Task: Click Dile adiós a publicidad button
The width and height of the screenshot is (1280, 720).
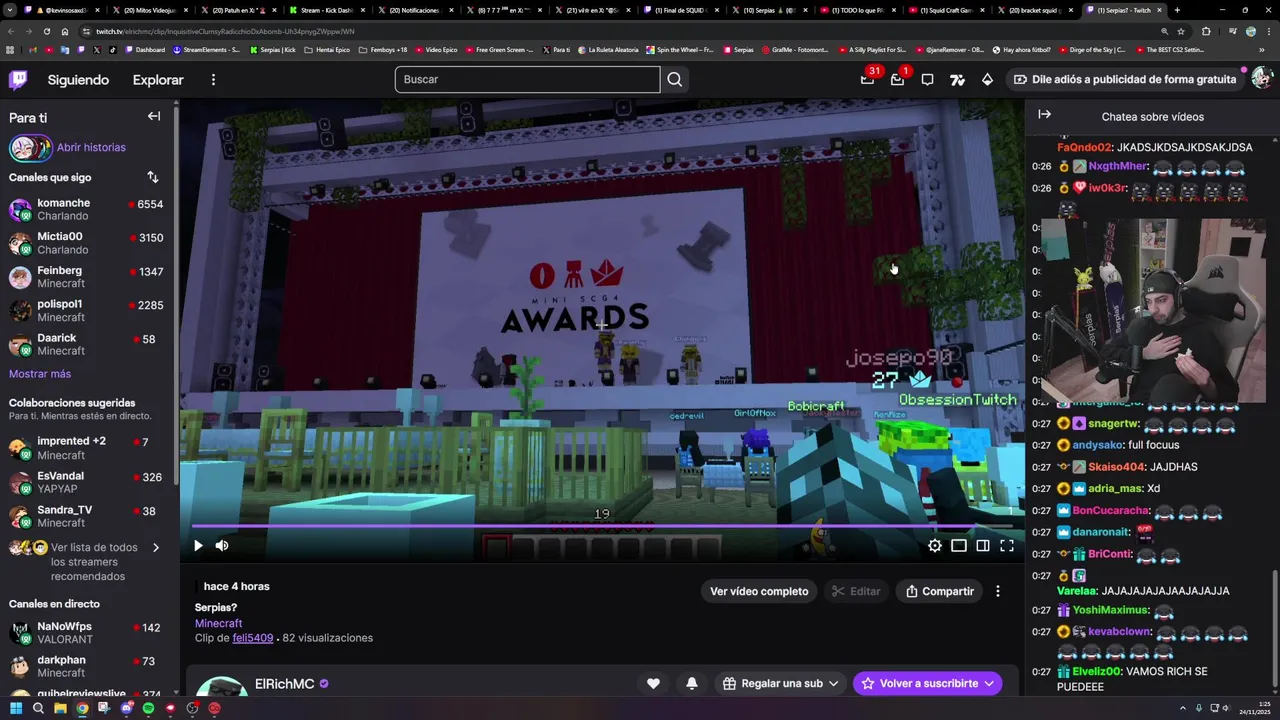Action: (x=1125, y=79)
